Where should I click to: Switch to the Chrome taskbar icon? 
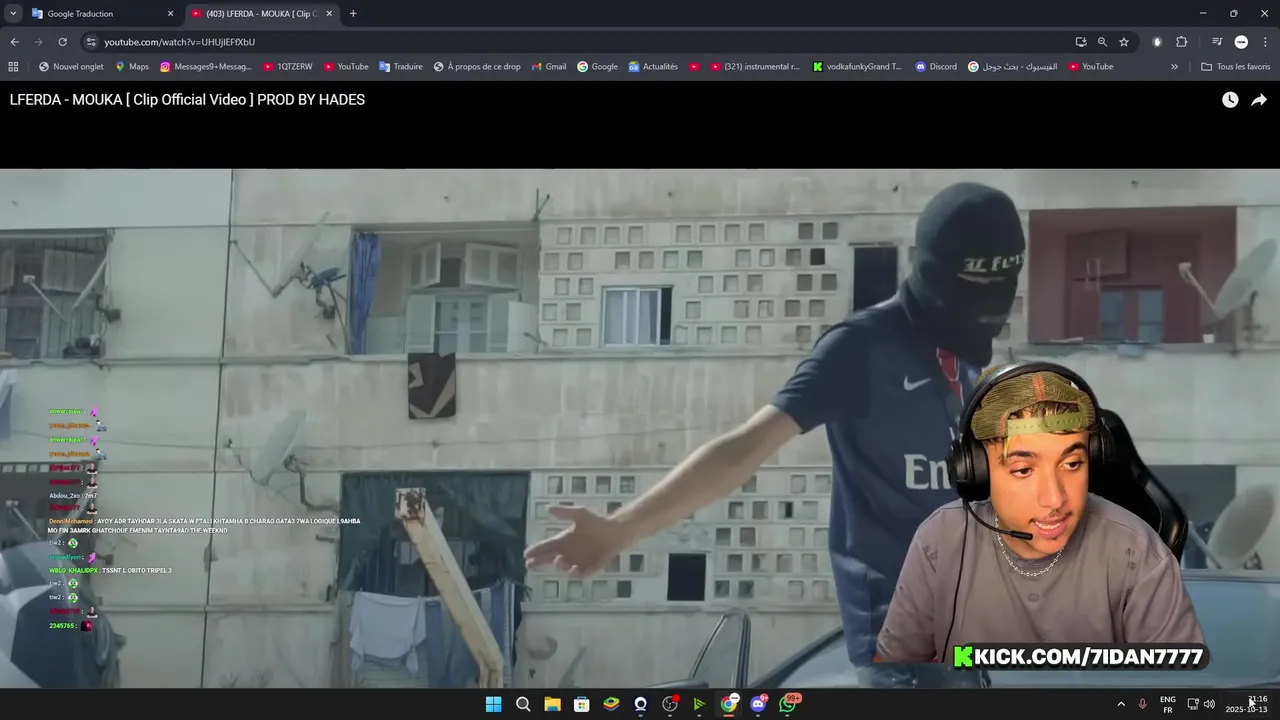[729, 704]
